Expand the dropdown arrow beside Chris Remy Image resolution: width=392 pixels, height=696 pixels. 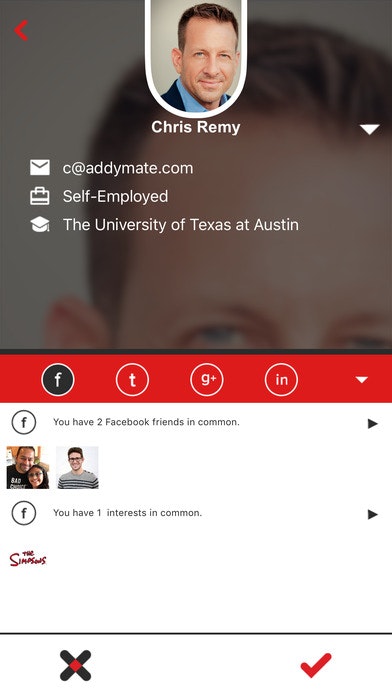click(x=369, y=129)
